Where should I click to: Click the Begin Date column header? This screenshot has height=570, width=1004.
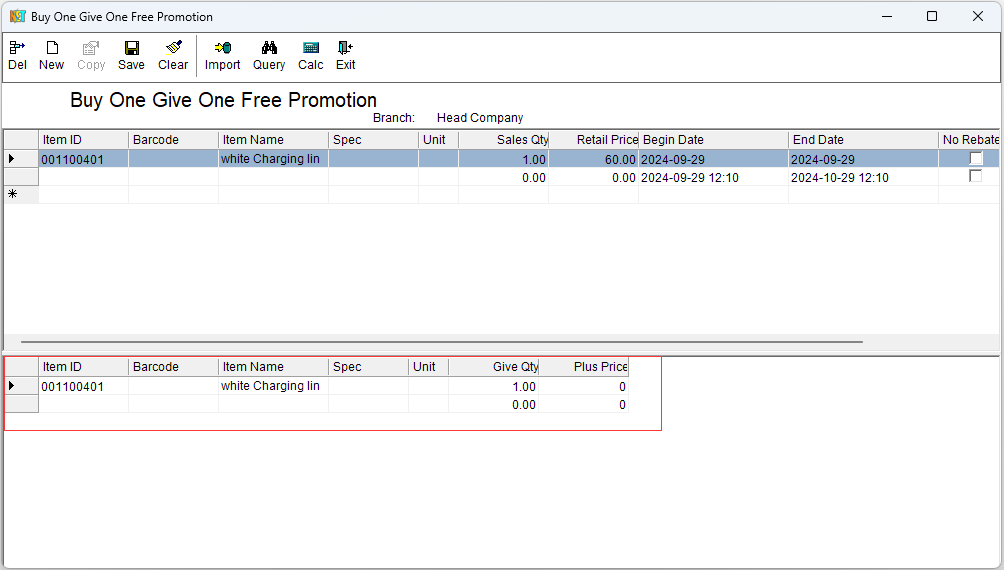click(712, 140)
